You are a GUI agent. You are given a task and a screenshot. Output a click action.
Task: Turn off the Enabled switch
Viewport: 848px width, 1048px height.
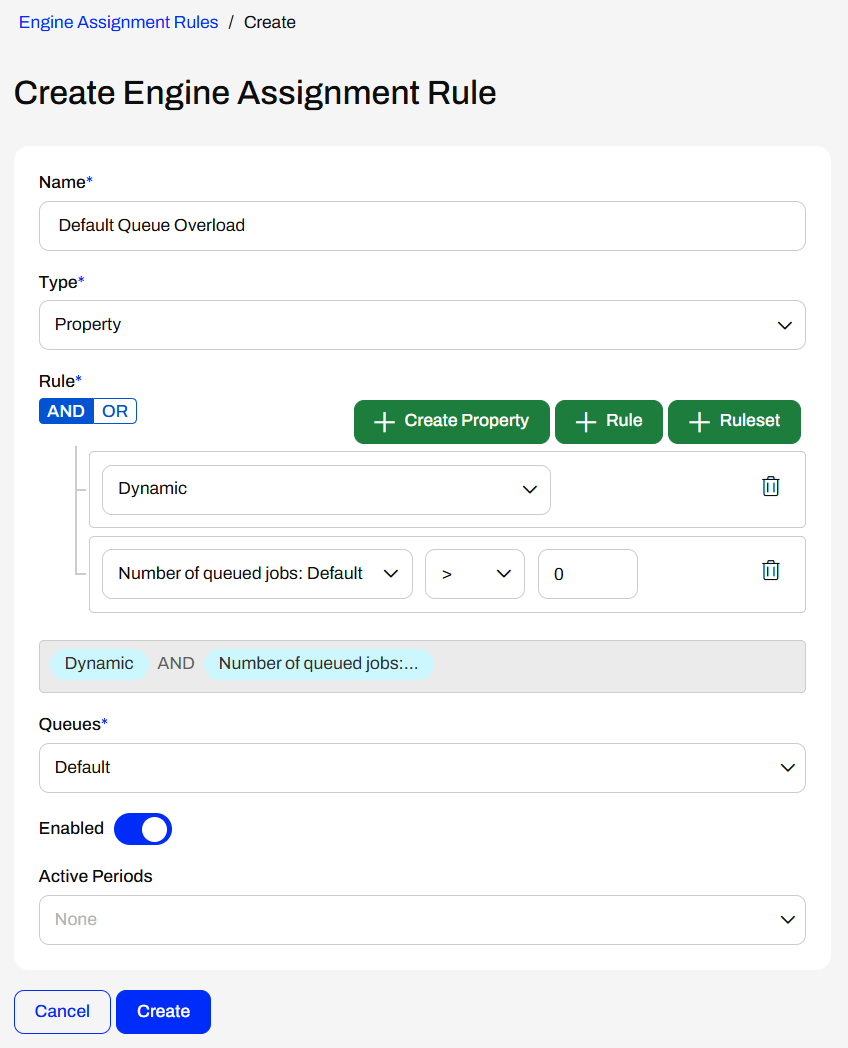tap(143, 829)
